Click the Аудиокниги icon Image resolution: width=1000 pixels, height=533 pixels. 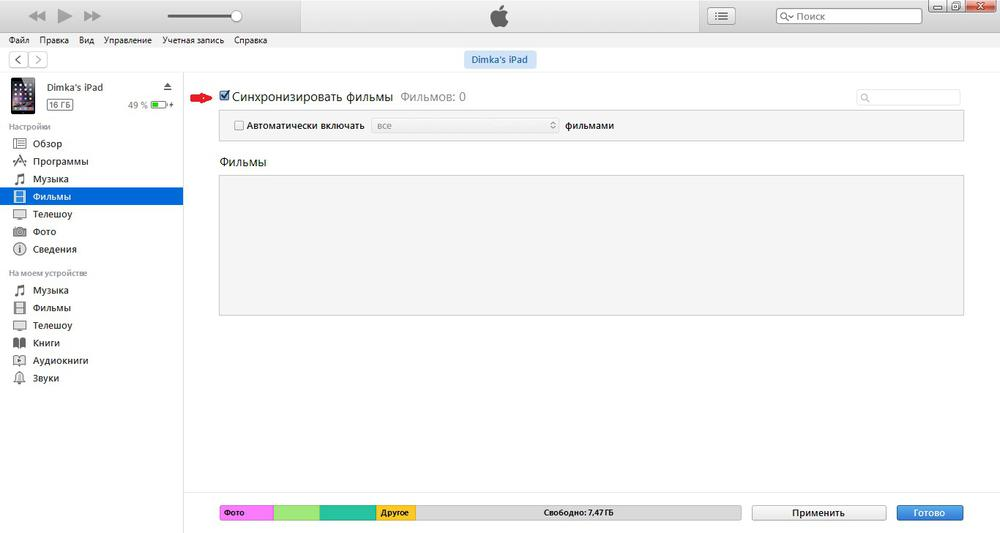point(20,360)
